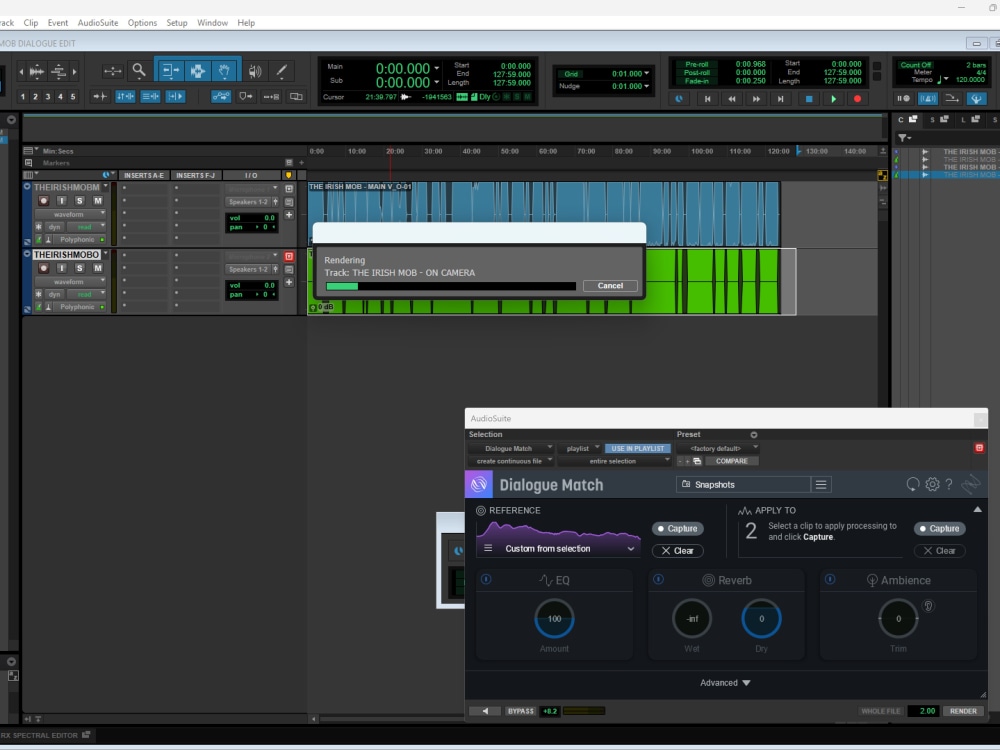Select the Zoomer magnifier tool
Viewport: 1000px width, 750px height.
click(138, 70)
